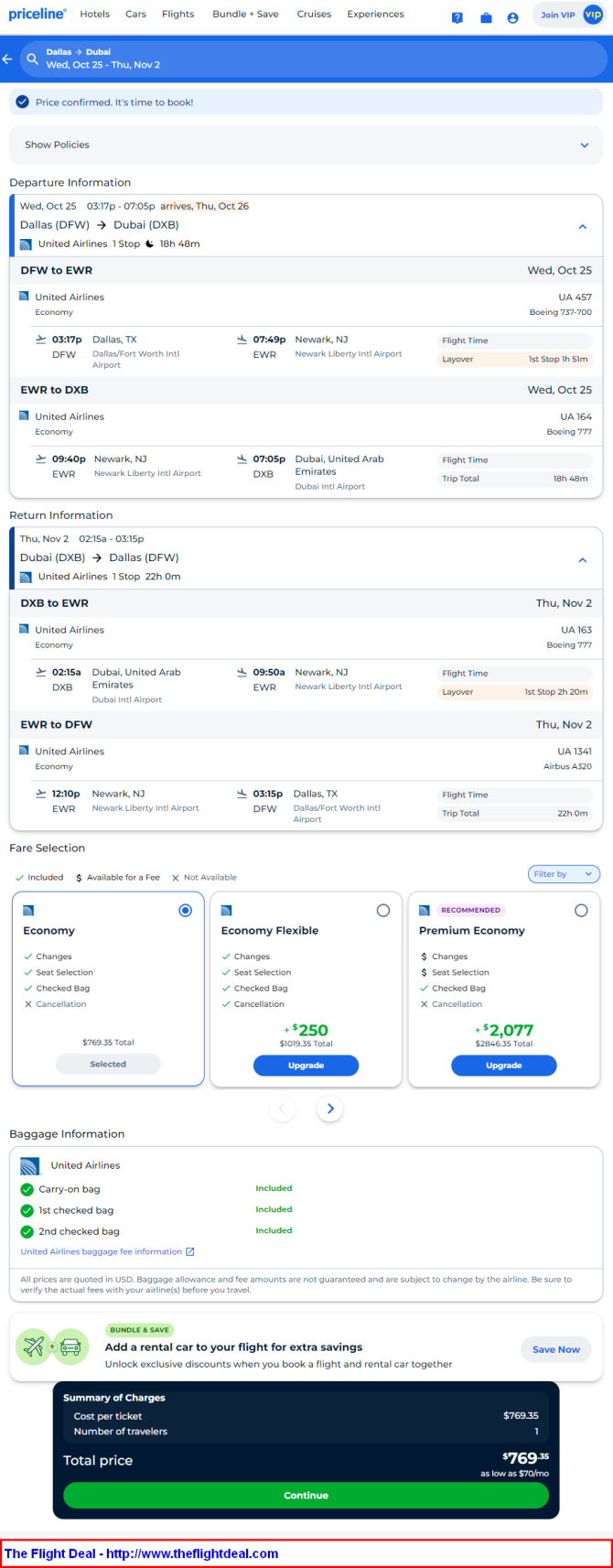Click the 'UA 164' flight number
This screenshot has width=613, height=1568.
click(576, 416)
